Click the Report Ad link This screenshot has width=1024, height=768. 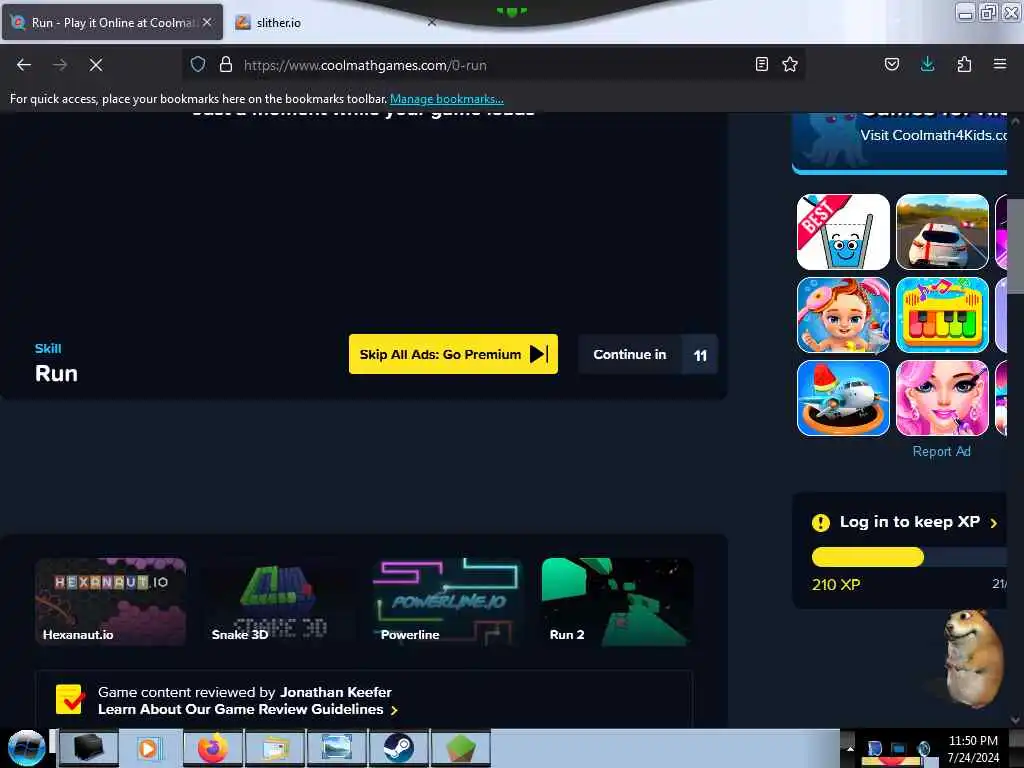click(941, 451)
